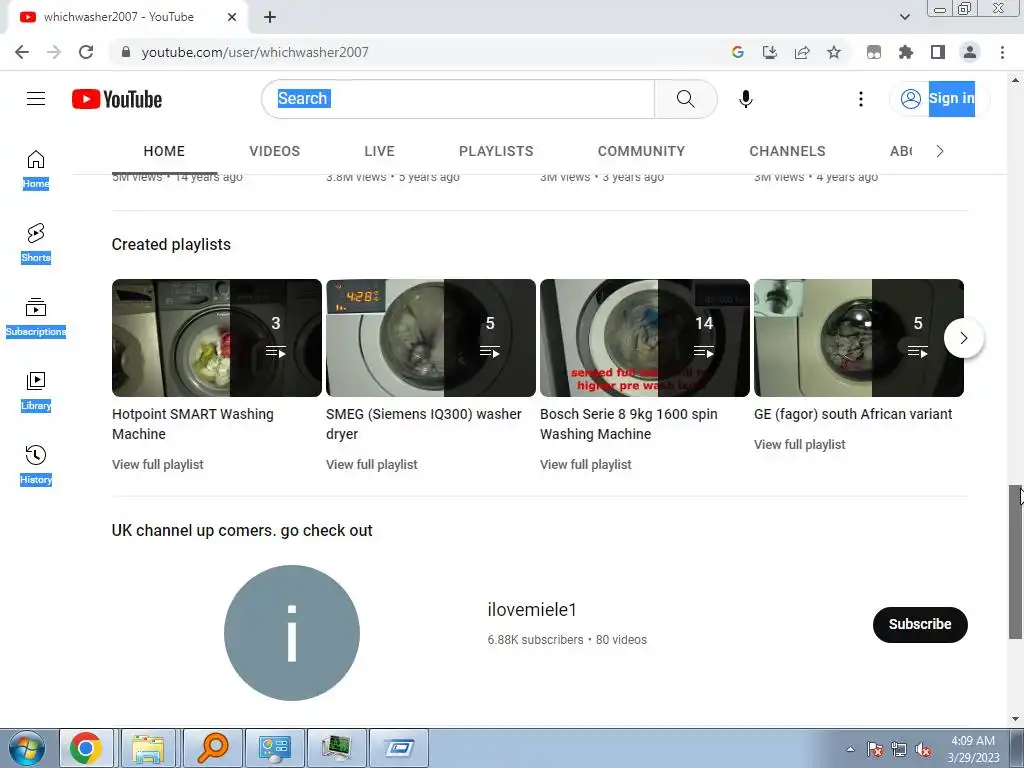Show hidden system tray icons
Viewport: 1024px width, 768px height.
[x=850, y=749]
